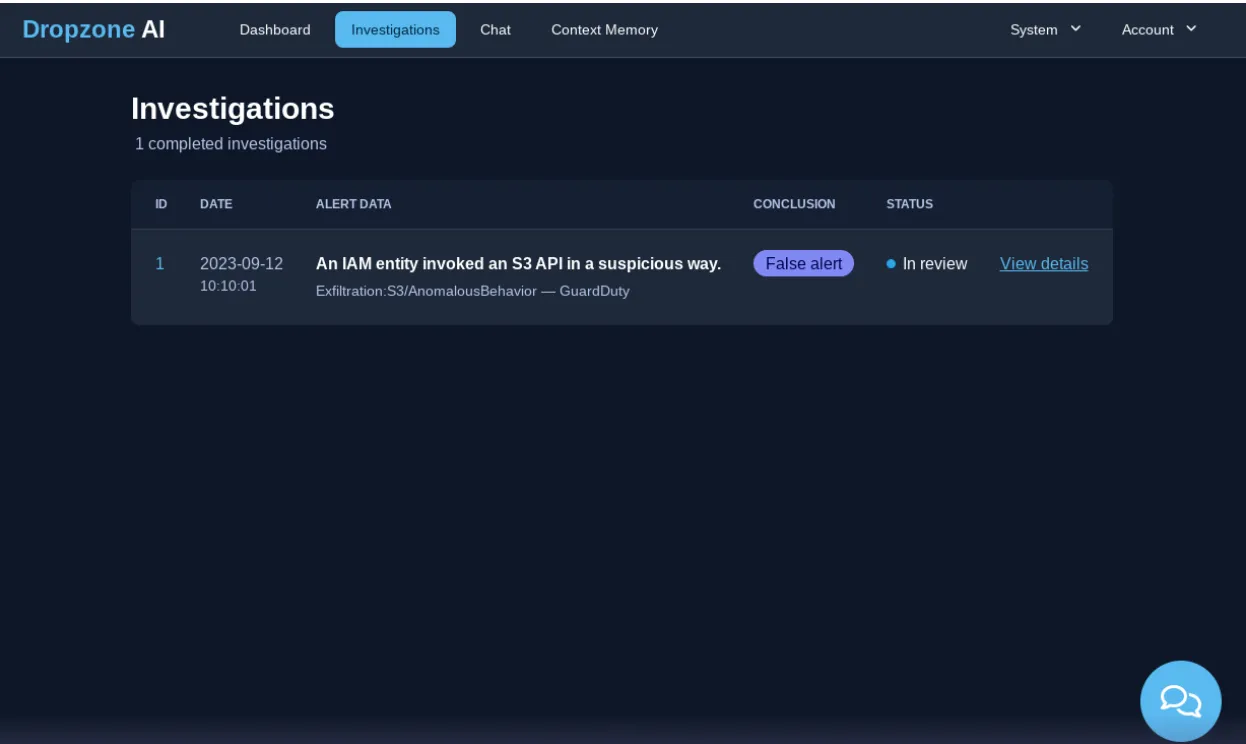Open the Chat page
The height and width of the screenshot is (744, 1246).
[x=495, y=29]
